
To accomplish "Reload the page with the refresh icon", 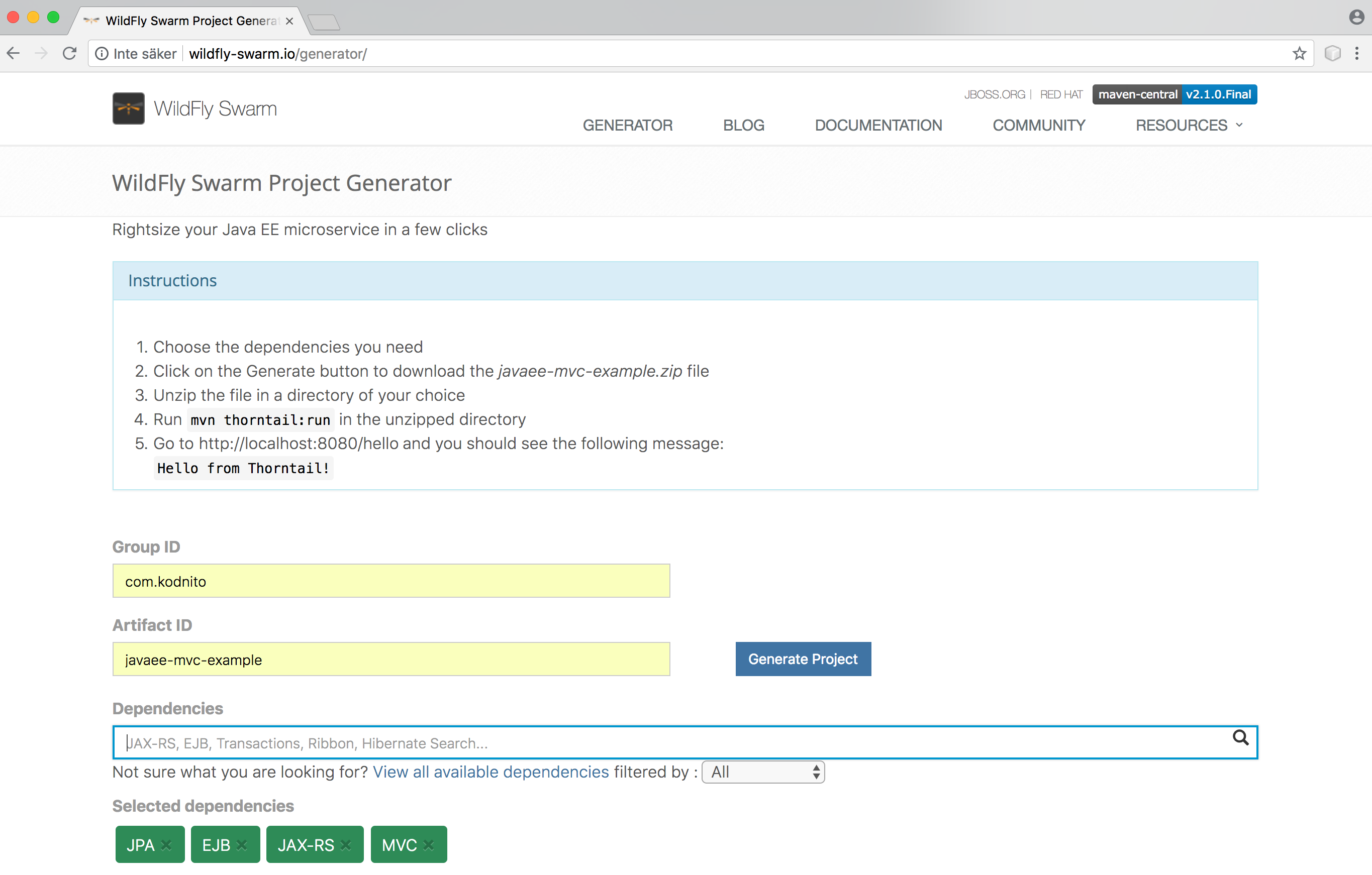I will click(69, 54).
